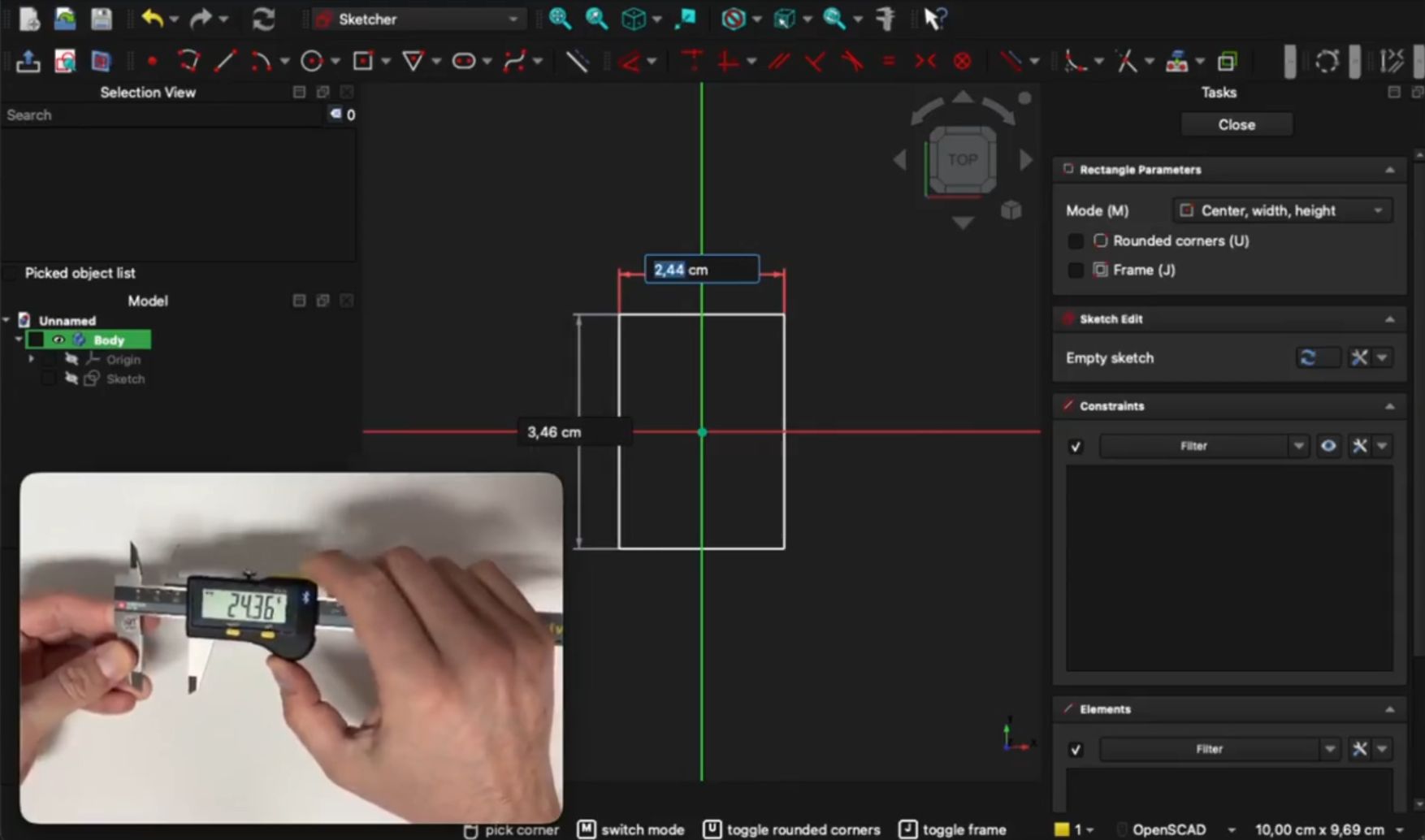1425x840 pixels.
Task: Enable the Frame (J) checkbox
Action: click(x=1076, y=271)
